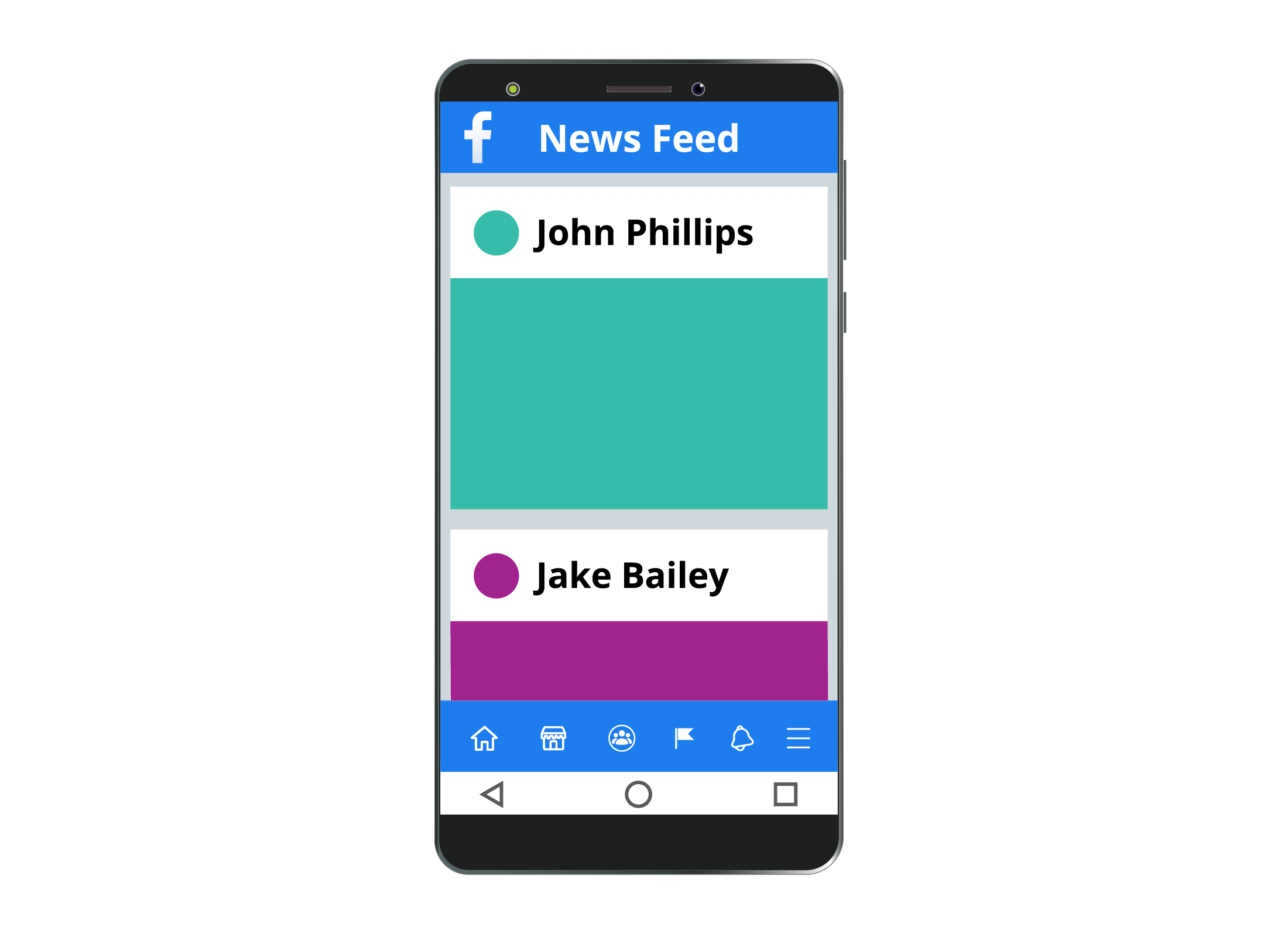The width and height of the screenshot is (1288, 937).
Task: Tap John Phillips name link
Action: point(641,232)
